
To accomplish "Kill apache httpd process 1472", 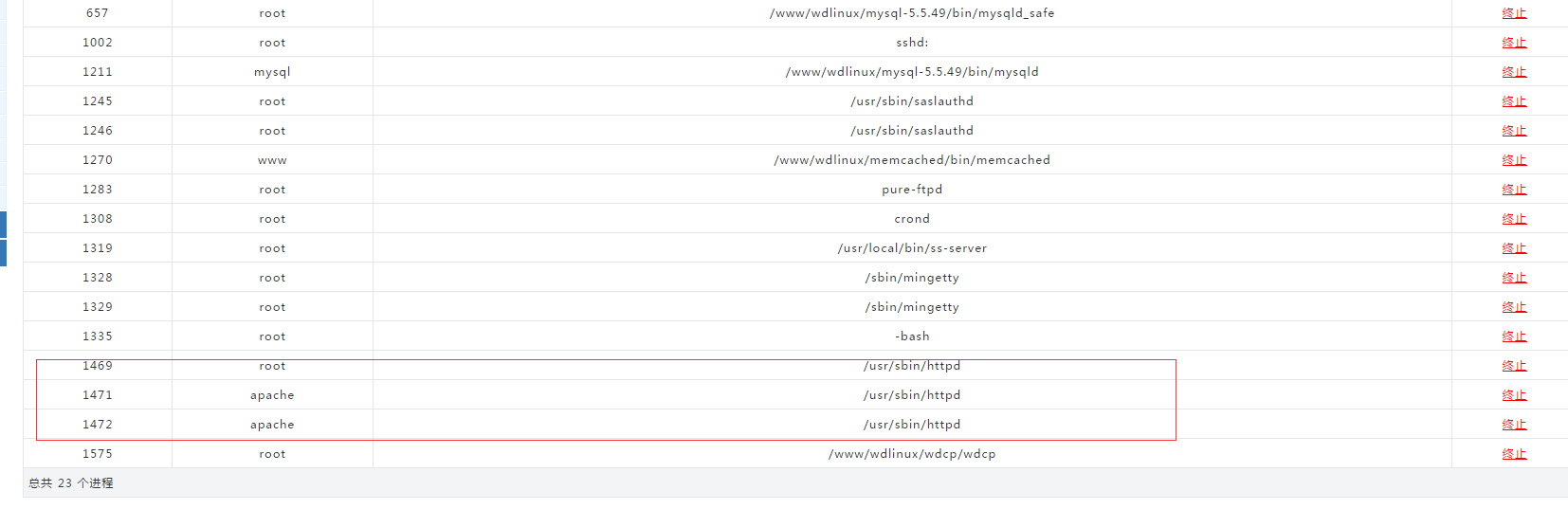I will click(x=1514, y=425).
